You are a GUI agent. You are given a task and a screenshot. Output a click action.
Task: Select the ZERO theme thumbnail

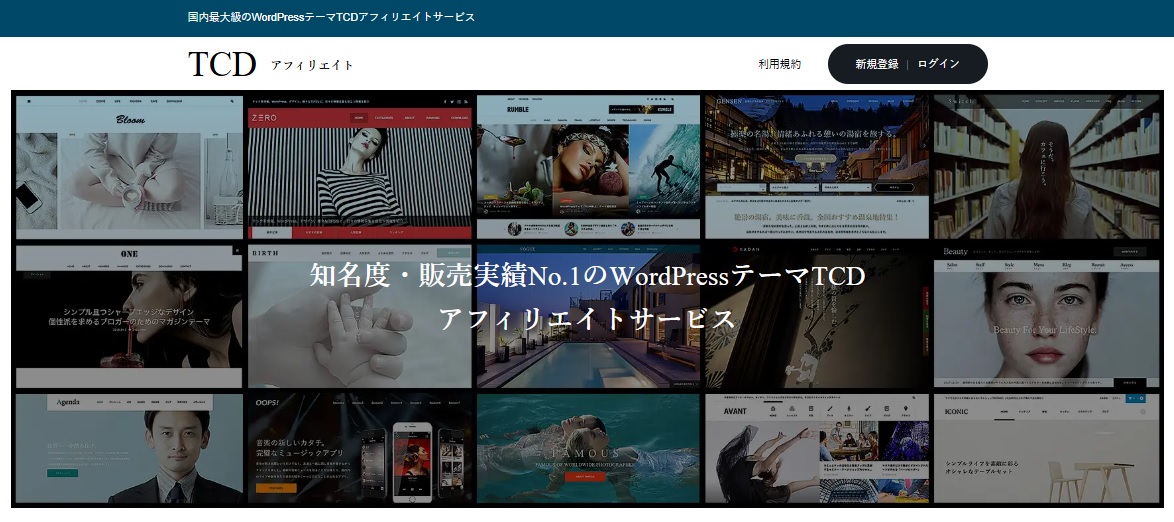tap(360, 167)
